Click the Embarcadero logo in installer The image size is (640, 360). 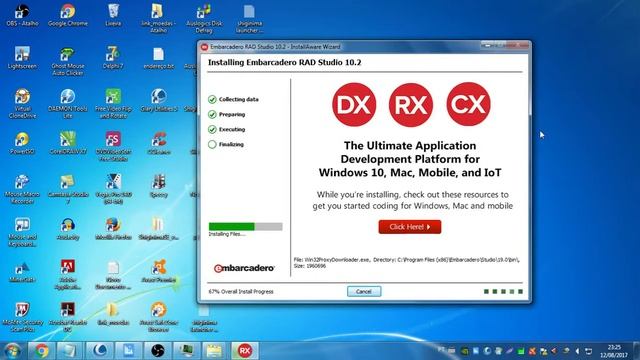pyautogui.click(x=244, y=268)
